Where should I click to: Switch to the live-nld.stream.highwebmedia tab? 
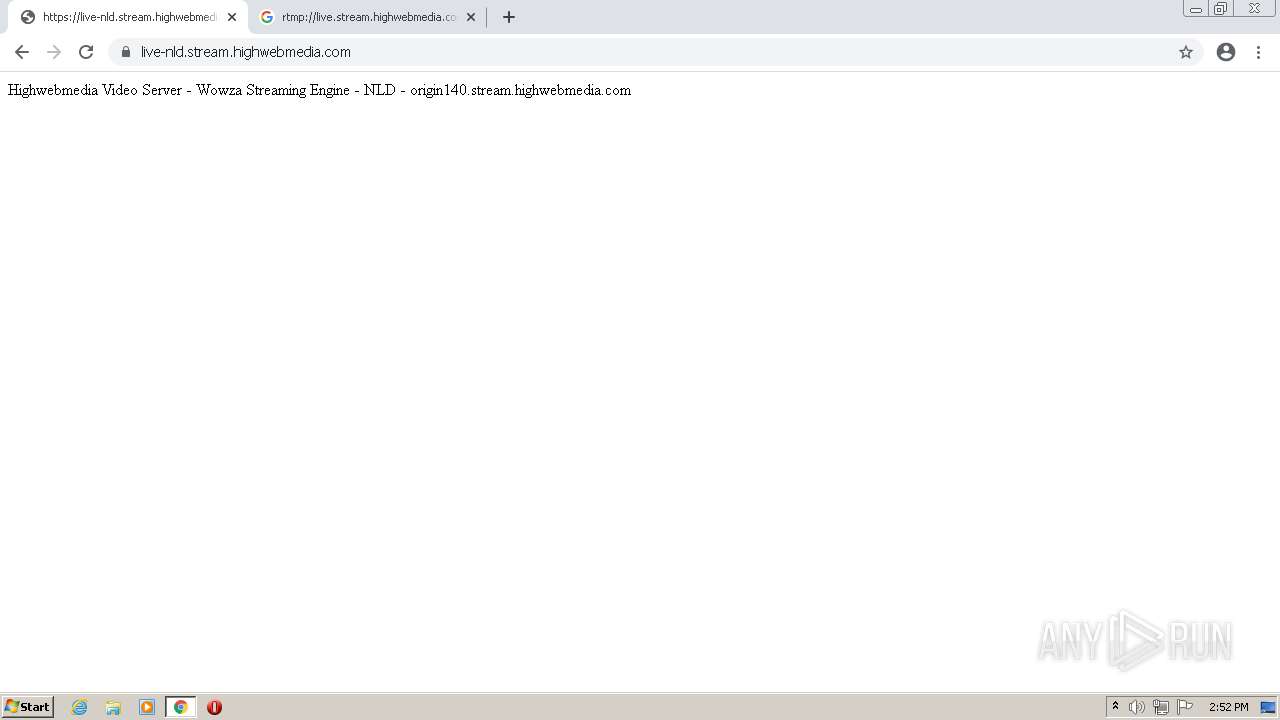click(x=128, y=17)
